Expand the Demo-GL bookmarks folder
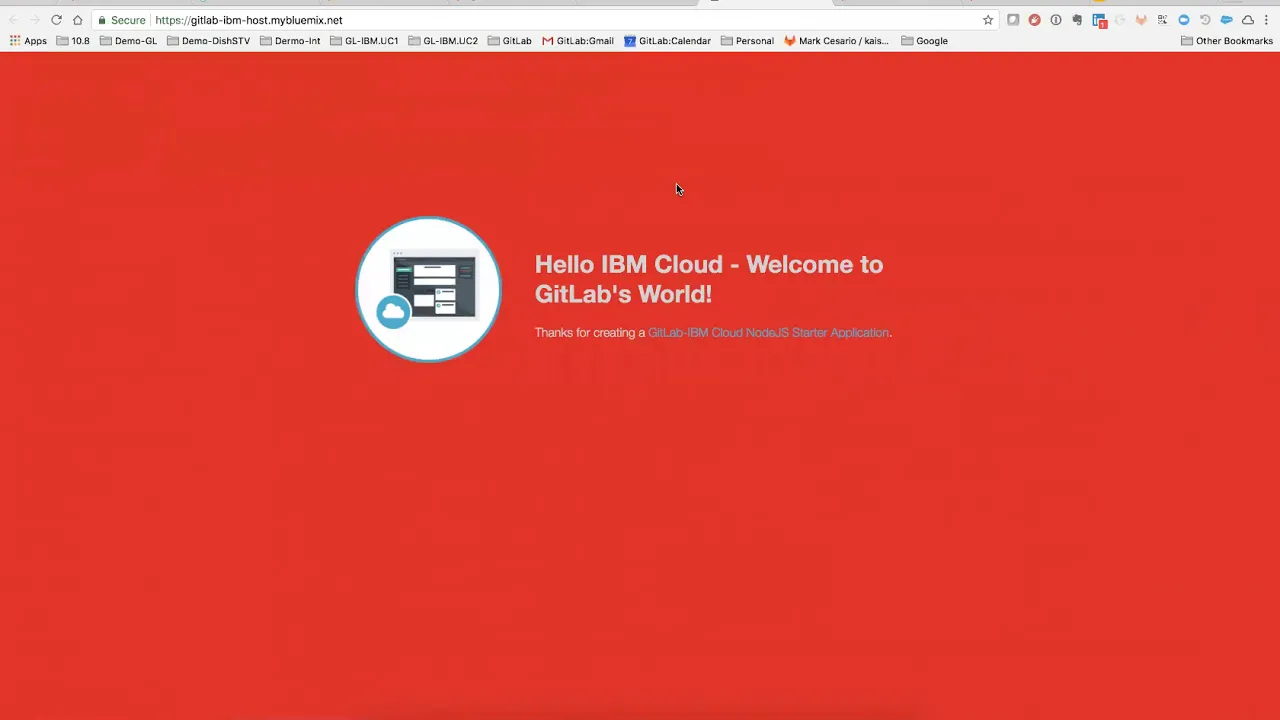The width and height of the screenshot is (1280, 720). [x=128, y=41]
